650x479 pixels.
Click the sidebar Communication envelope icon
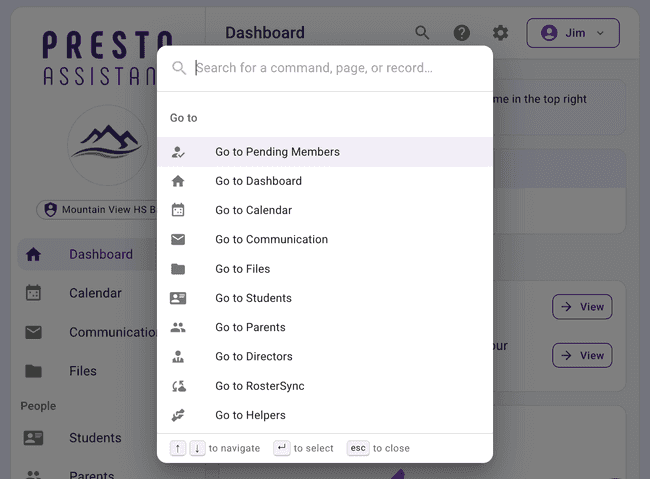(33, 332)
